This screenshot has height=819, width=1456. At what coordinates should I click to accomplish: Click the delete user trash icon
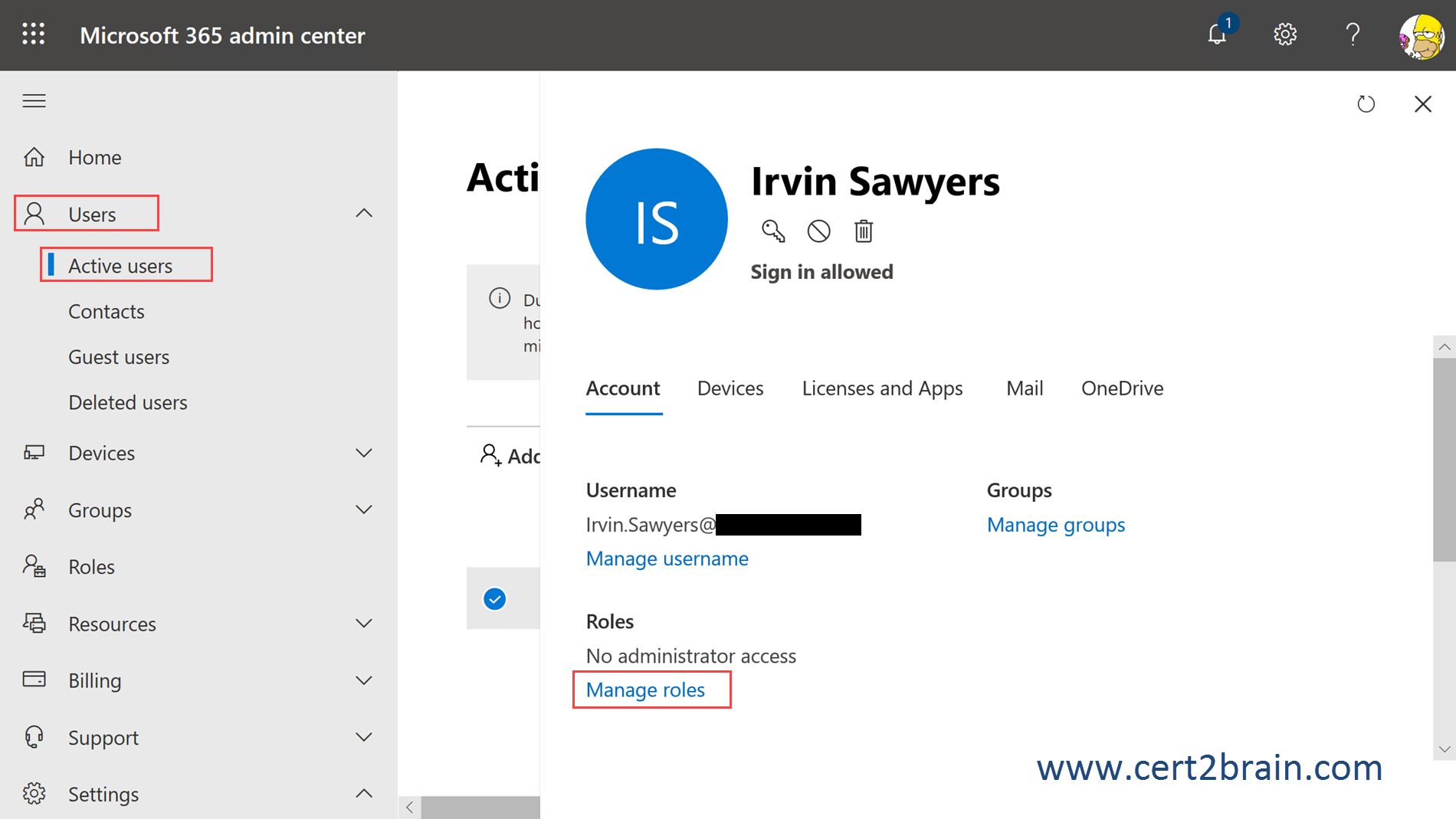pos(863,231)
